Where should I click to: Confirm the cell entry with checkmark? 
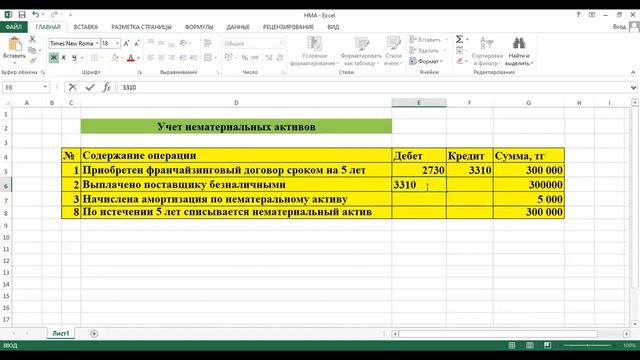click(x=90, y=87)
